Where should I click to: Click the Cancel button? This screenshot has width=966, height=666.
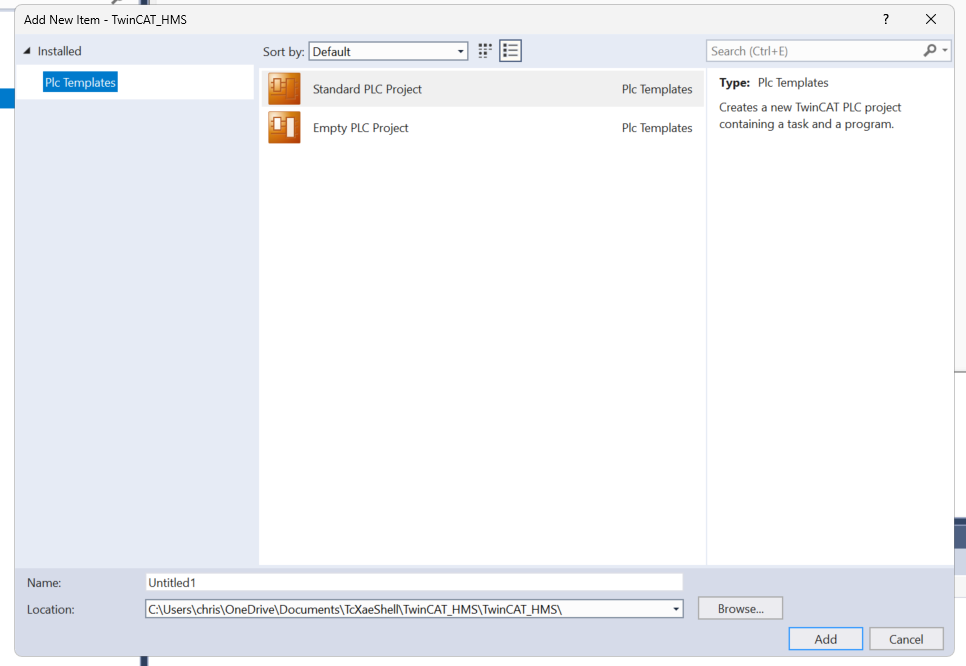906,639
